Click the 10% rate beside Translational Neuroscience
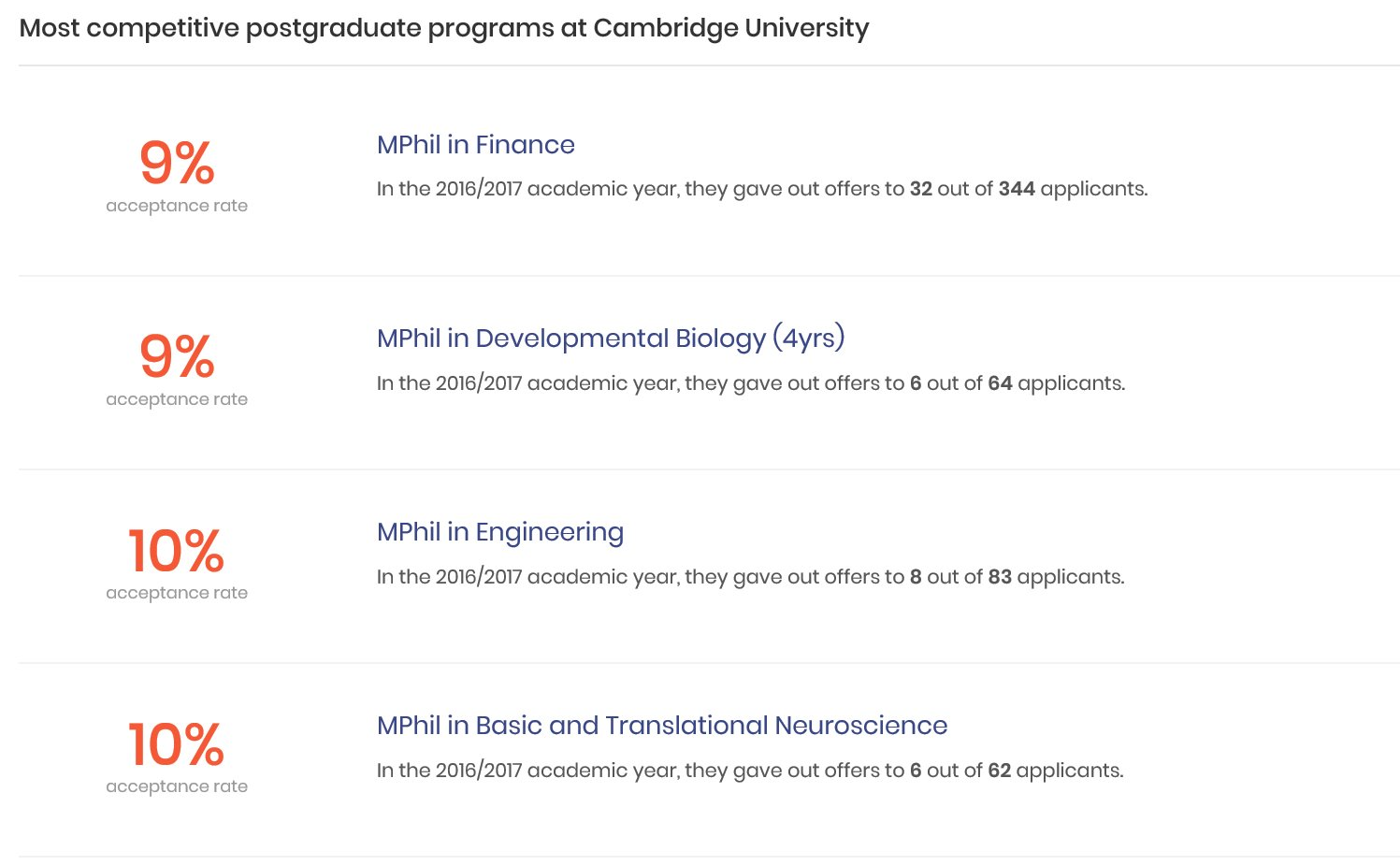The height and width of the screenshot is (865, 1400). click(x=177, y=743)
